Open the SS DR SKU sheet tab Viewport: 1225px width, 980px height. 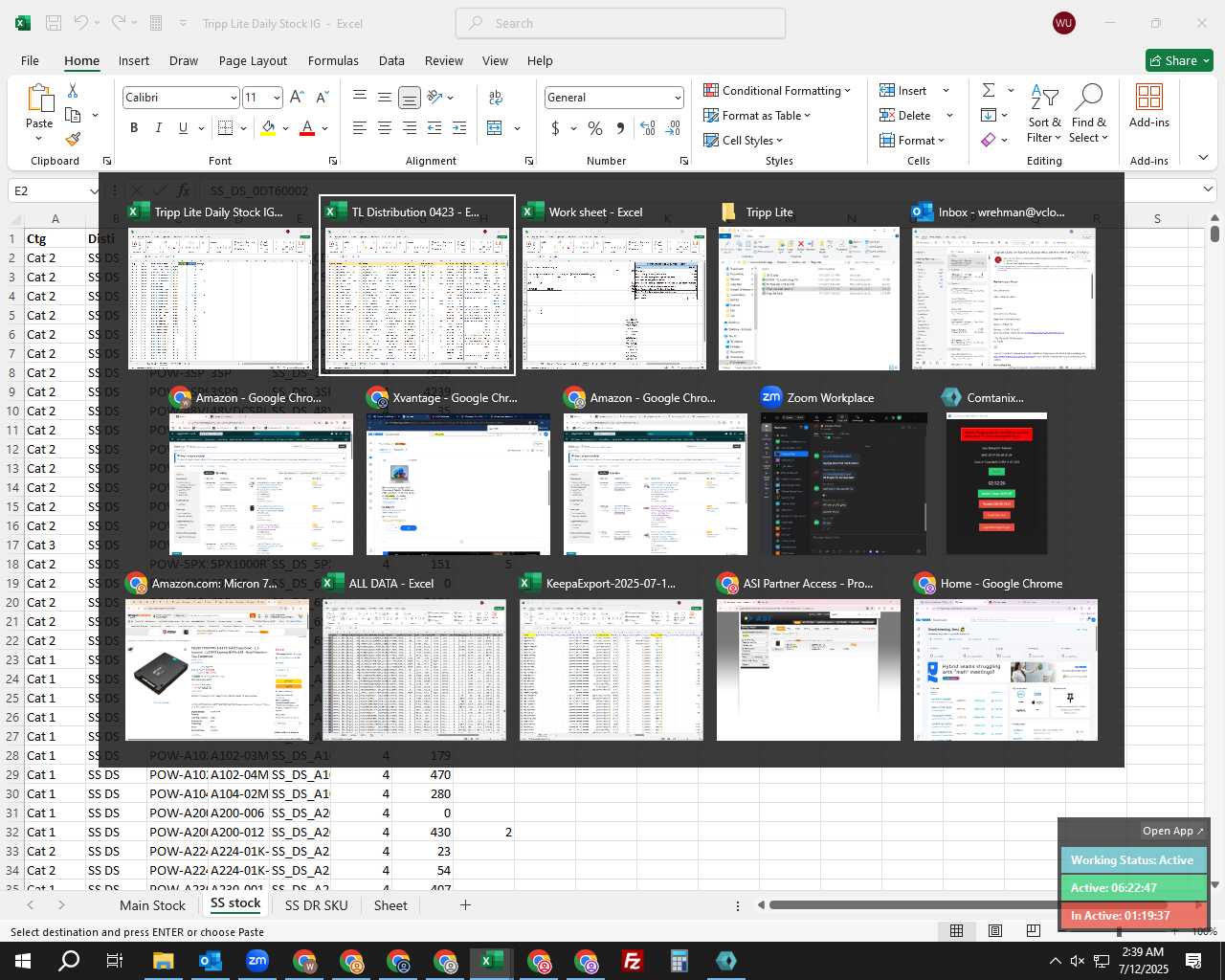[x=316, y=905]
